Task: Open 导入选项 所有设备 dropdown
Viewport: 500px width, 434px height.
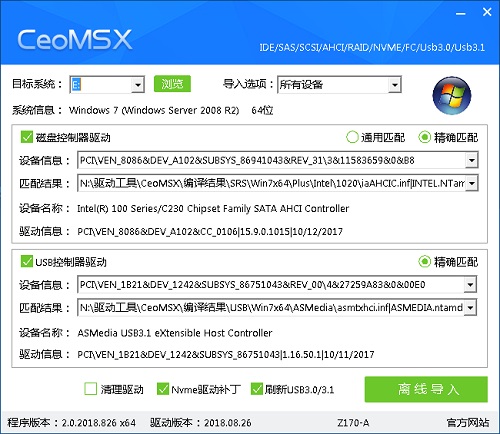Action: [394, 85]
